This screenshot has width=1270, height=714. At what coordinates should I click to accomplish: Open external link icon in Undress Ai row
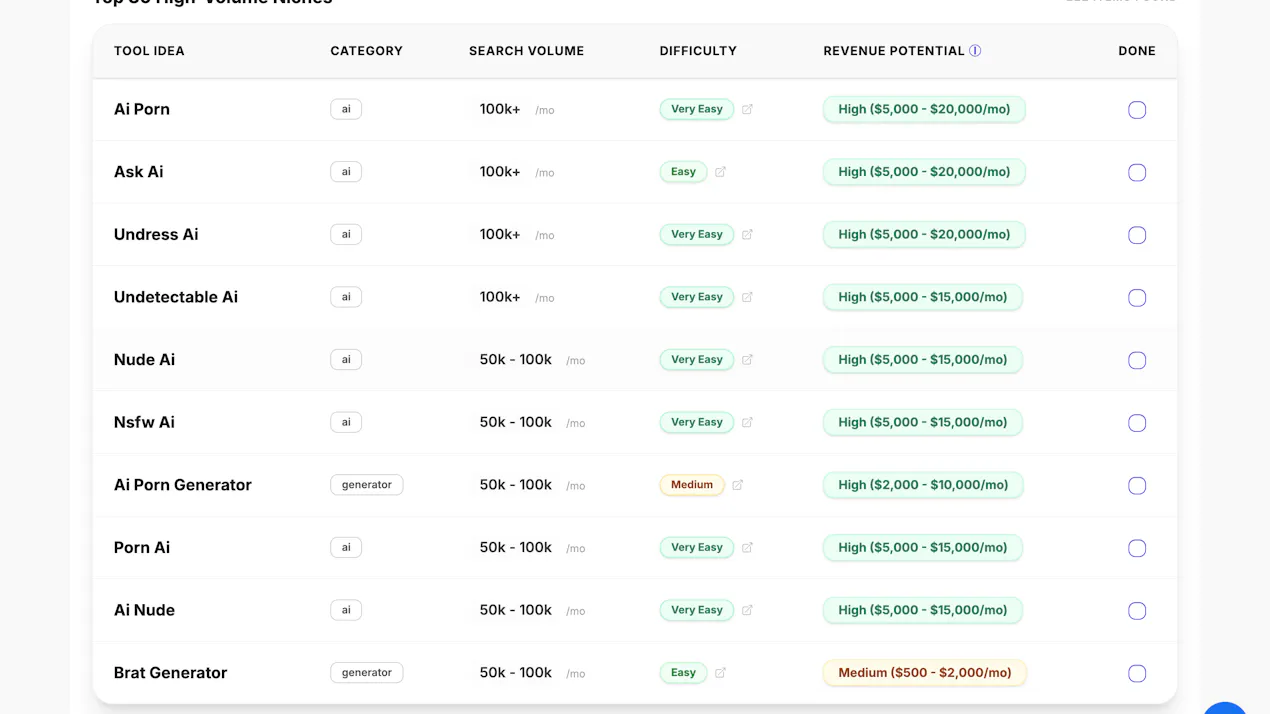tap(747, 234)
